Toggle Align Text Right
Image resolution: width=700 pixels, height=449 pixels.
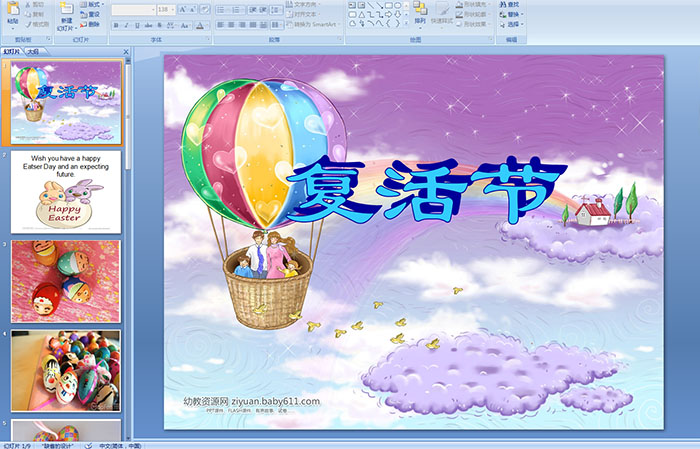(242, 25)
